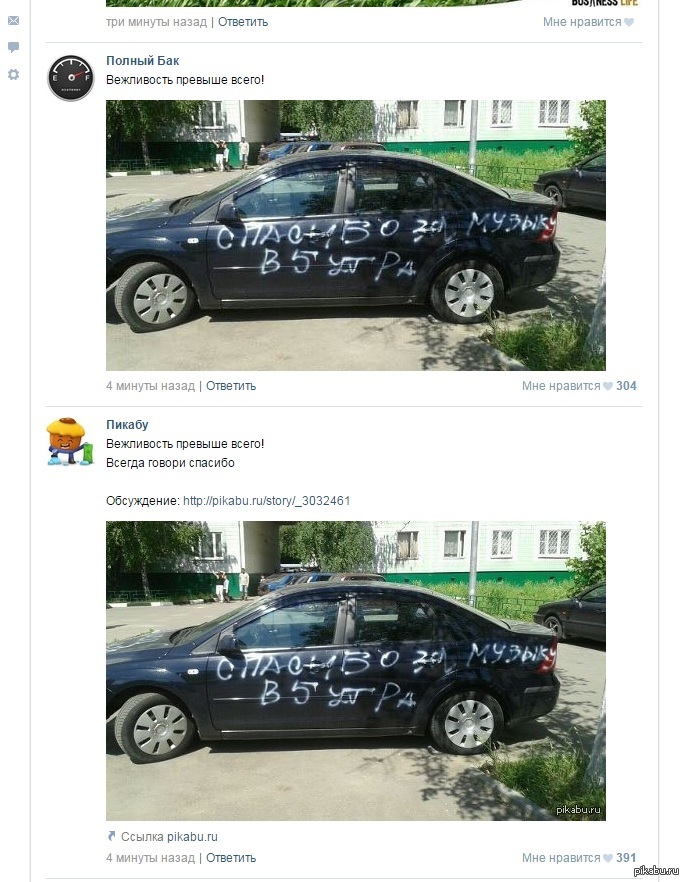The width and height of the screenshot is (684, 882).
Task: Toggle Мне нравится on the topmost post
Action: 582,22
